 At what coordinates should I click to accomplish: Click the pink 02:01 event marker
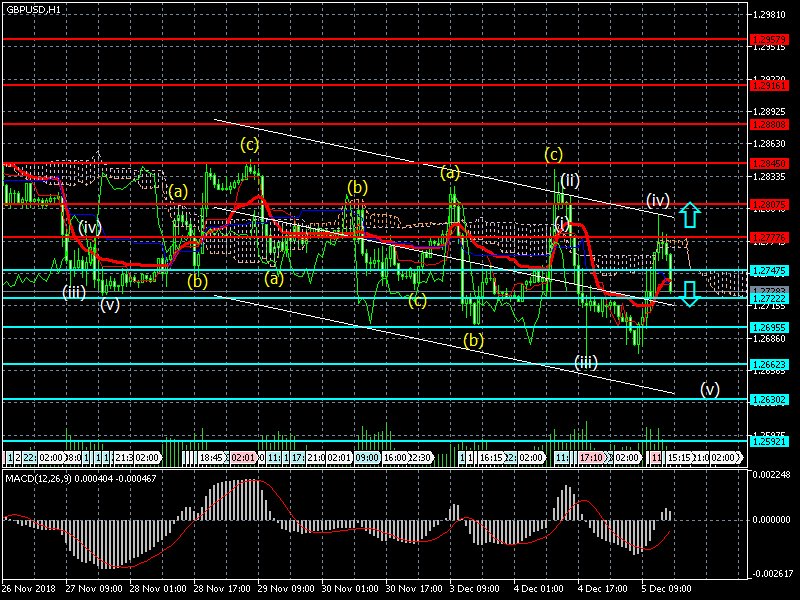coord(244,457)
